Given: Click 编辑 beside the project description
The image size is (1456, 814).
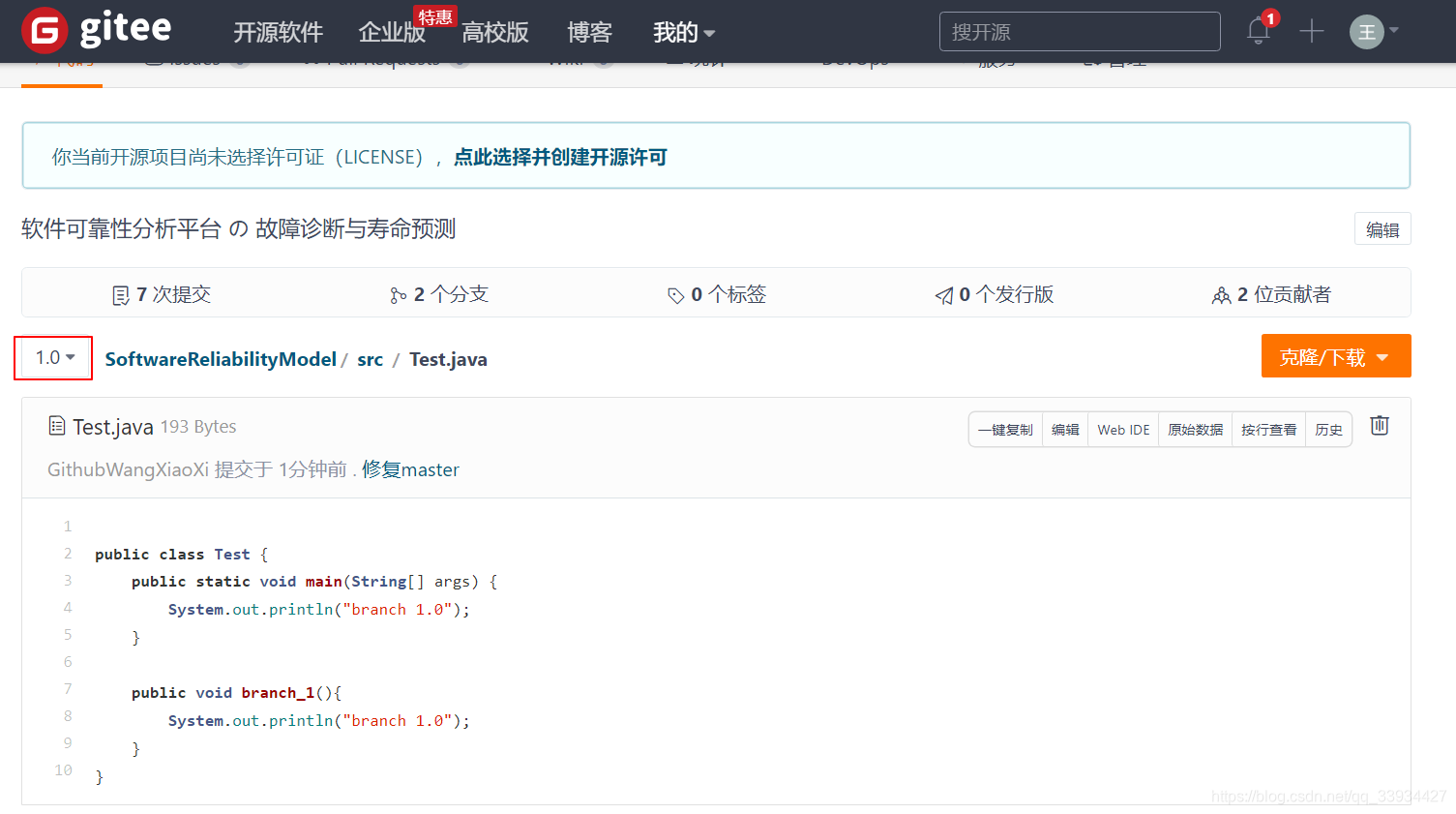Looking at the screenshot, I should [1382, 229].
